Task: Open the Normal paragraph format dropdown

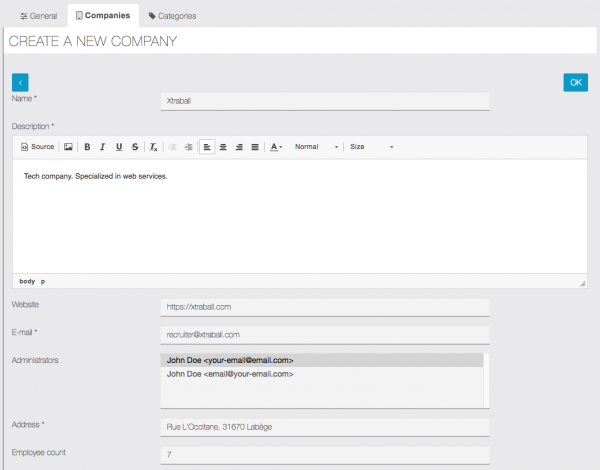Action: [x=316, y=147]
